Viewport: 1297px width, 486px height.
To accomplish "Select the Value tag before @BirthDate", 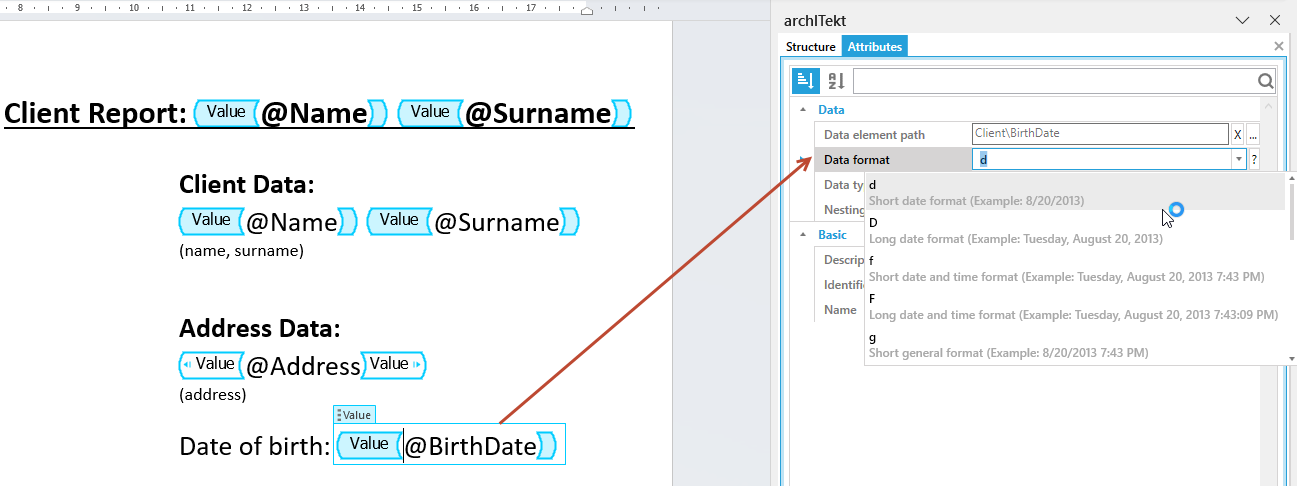I will 369,444.
